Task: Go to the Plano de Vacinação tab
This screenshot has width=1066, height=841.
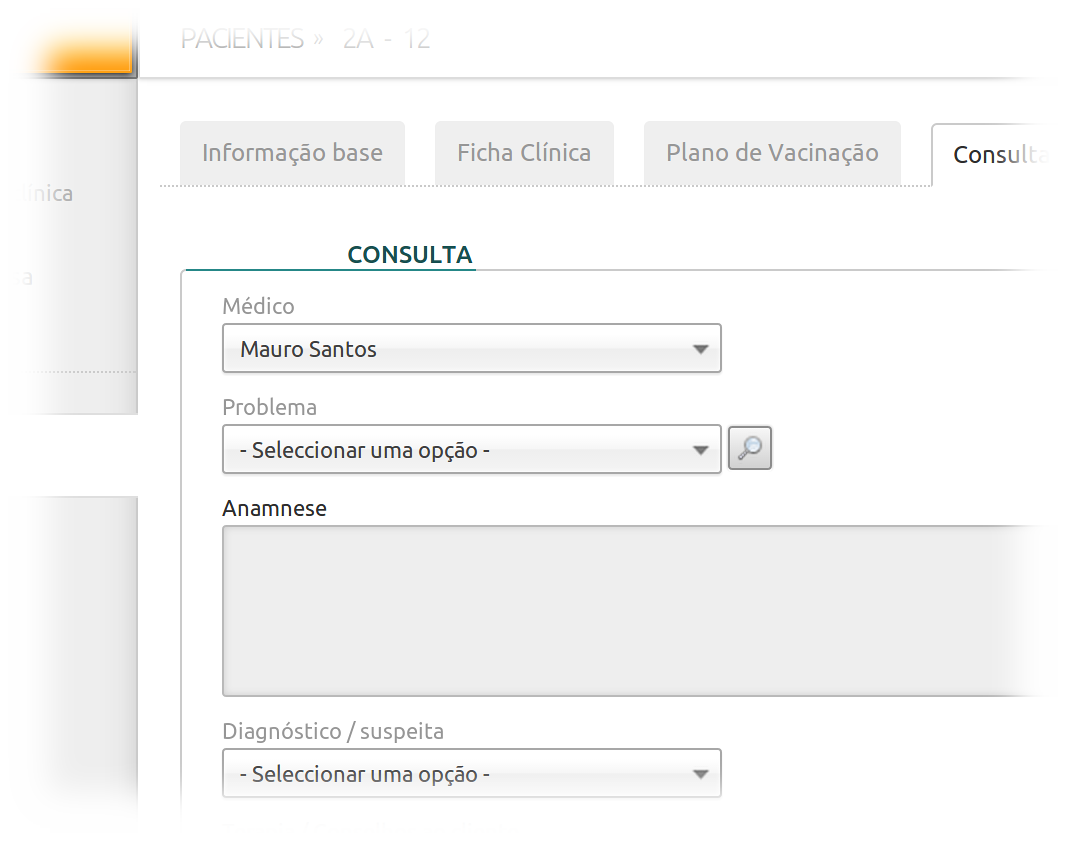Action: click(772, 153)
